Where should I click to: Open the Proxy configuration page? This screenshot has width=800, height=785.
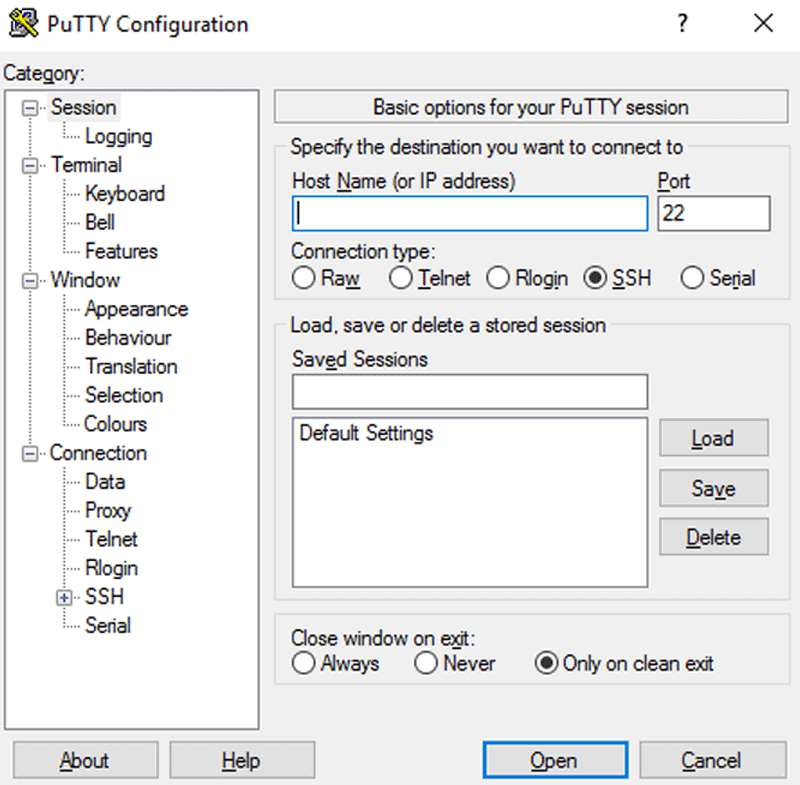click(108, 510)
